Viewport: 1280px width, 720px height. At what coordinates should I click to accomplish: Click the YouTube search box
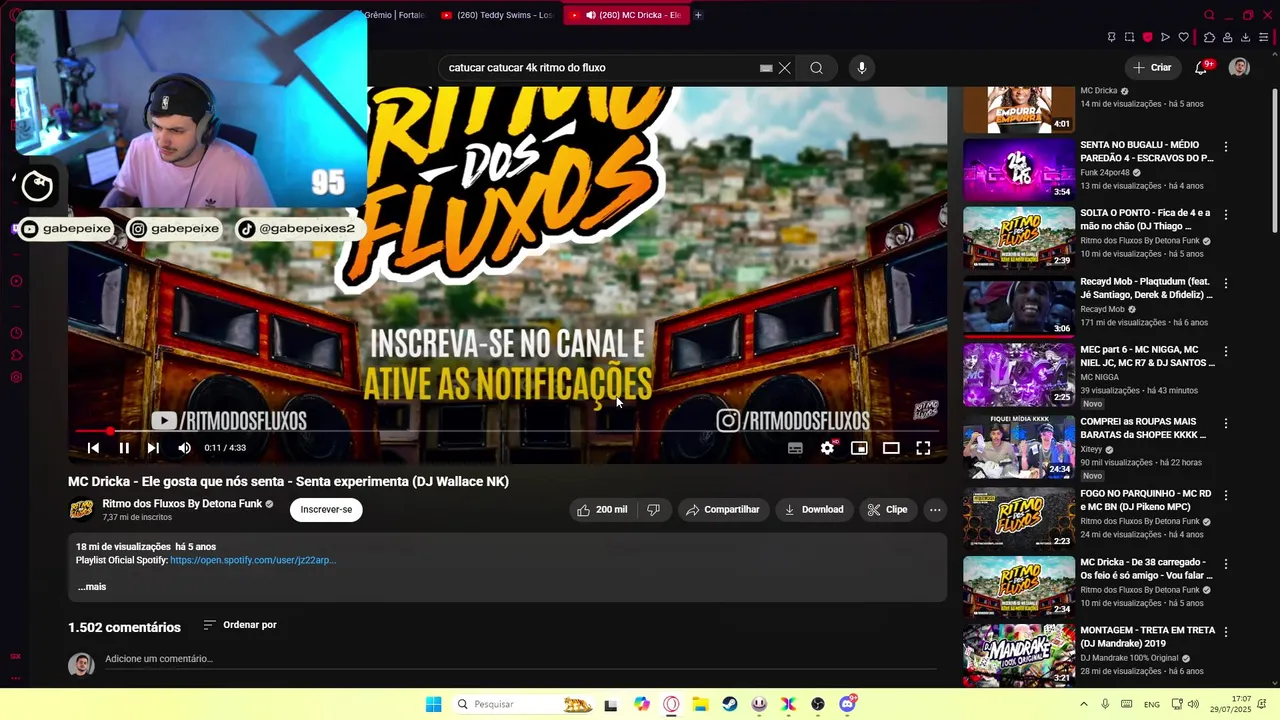[600, 68]
